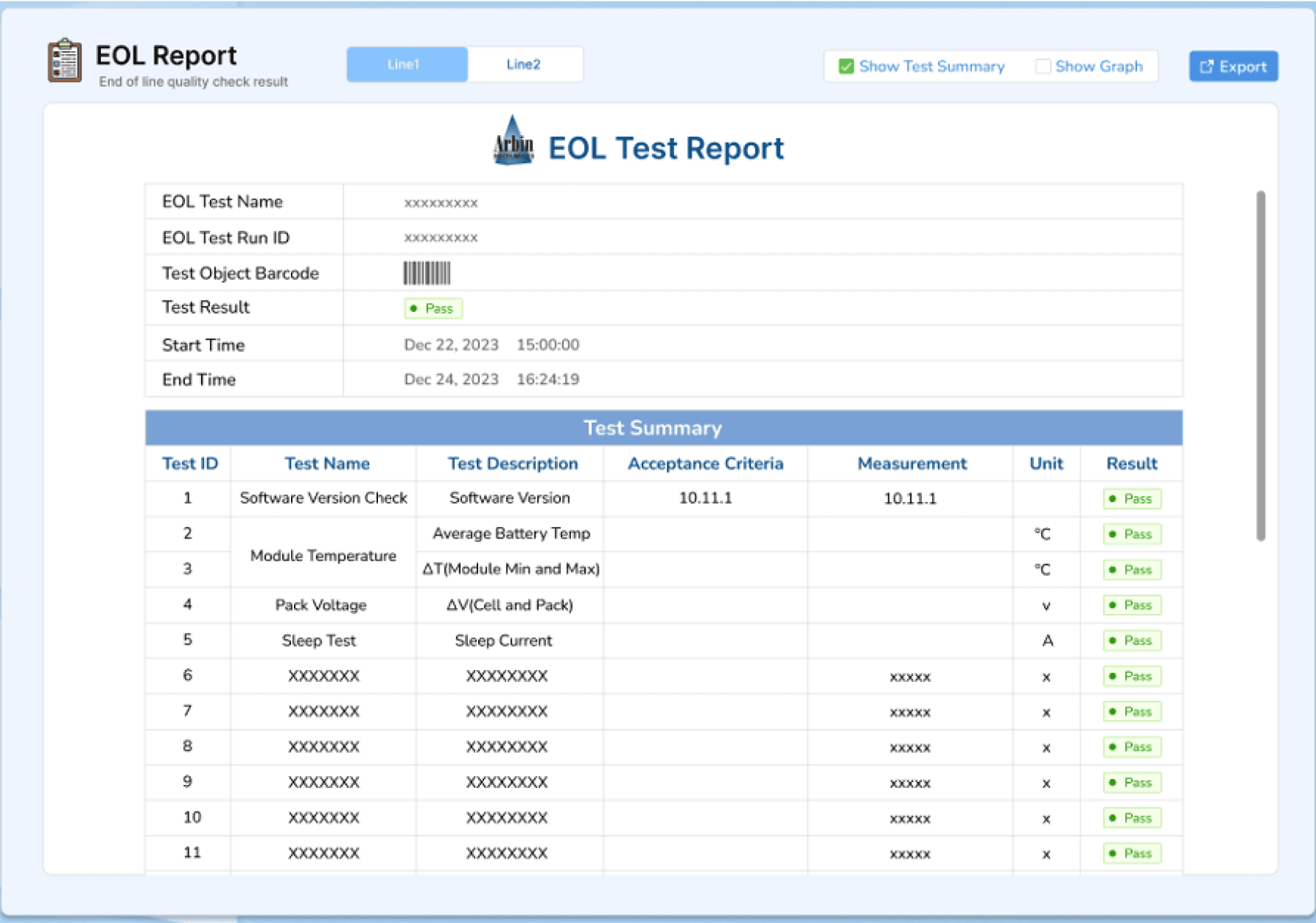Click the Pass badge for Pack Voltage
Image resolution: width=1316 pixels, height=923 pixels.
coord(1132,605)
